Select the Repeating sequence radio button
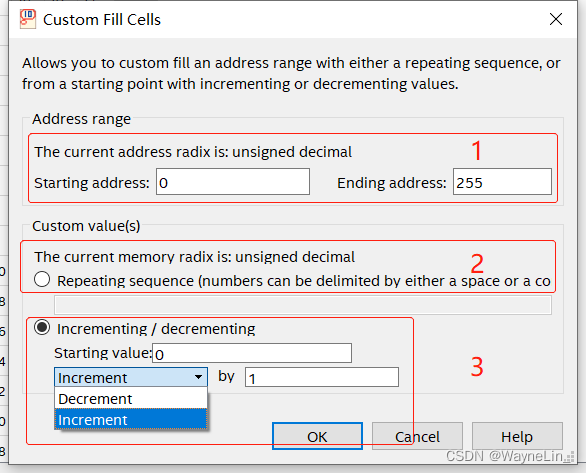586x473 pixels. point(42,279)
